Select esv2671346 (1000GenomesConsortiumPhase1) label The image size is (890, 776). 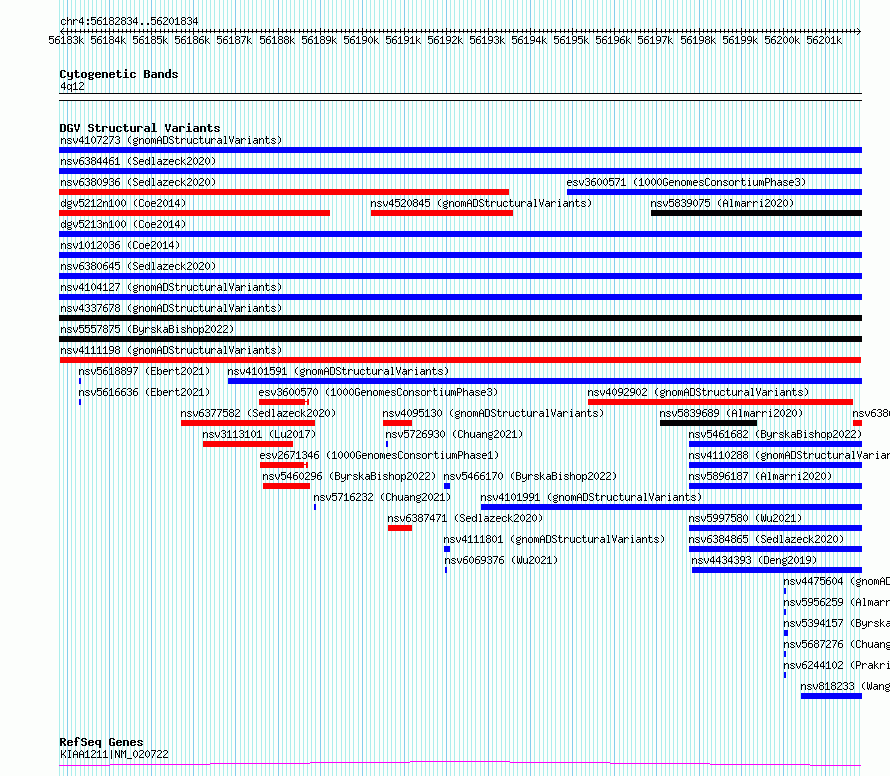click(379, 455)
